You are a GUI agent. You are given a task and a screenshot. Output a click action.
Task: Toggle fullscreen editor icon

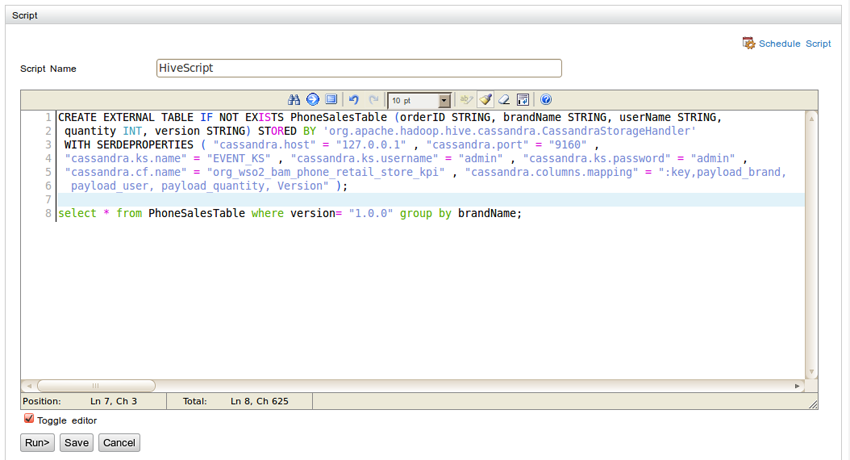coord(331,100)
